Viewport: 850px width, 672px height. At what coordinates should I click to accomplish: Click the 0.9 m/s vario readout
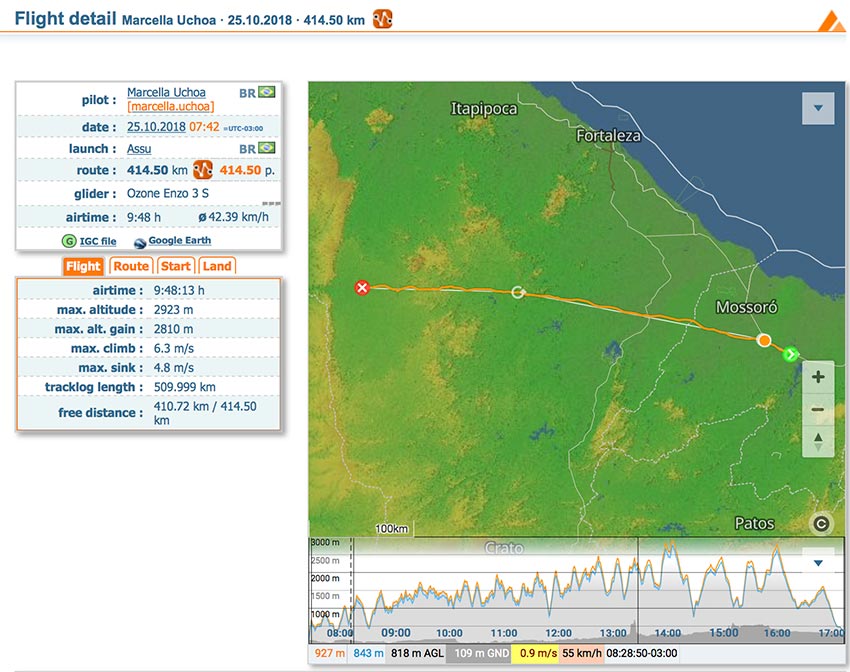[537, 653]
